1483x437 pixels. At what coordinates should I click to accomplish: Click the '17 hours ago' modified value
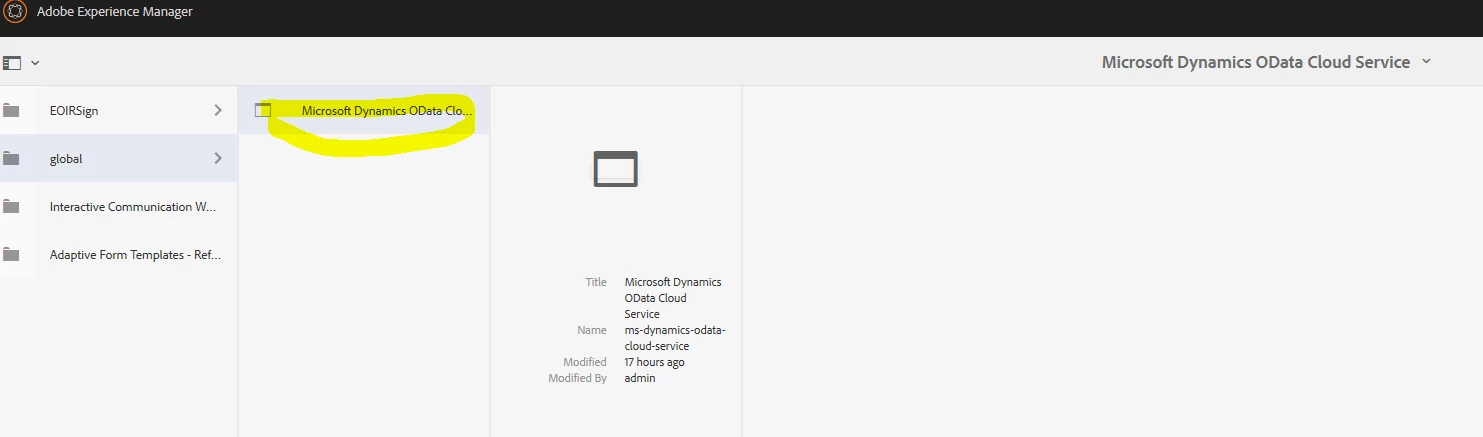pyautogui.click(x=654, y=362)
